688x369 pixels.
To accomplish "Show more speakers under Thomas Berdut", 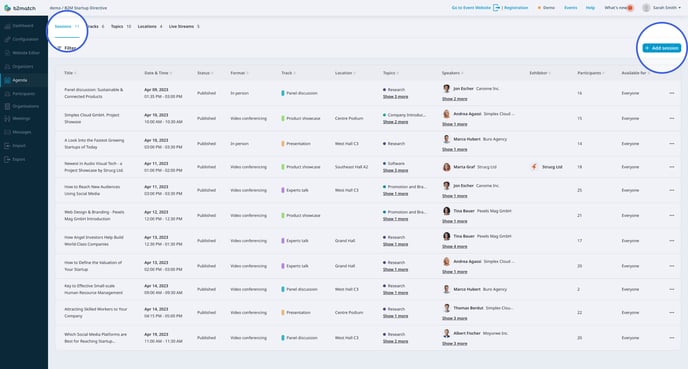I will 454,318.
